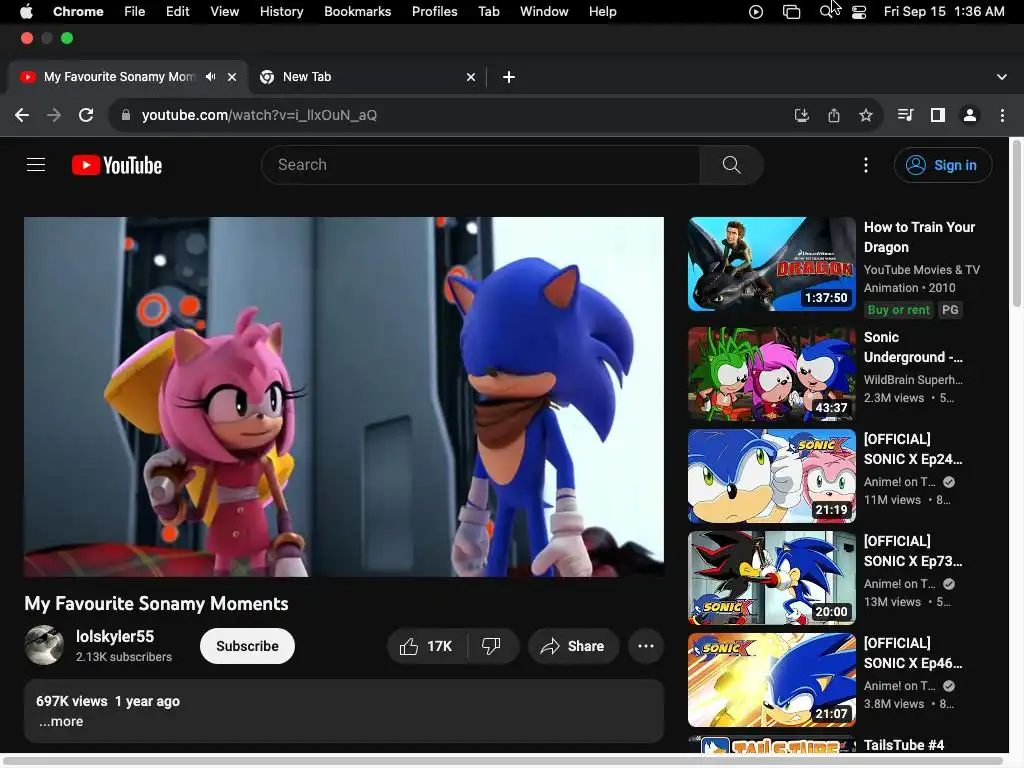Viewport: 1024px width, 768px height.
Task: Open SONIC X Ep46 title link
Action: tap(912, 653)
